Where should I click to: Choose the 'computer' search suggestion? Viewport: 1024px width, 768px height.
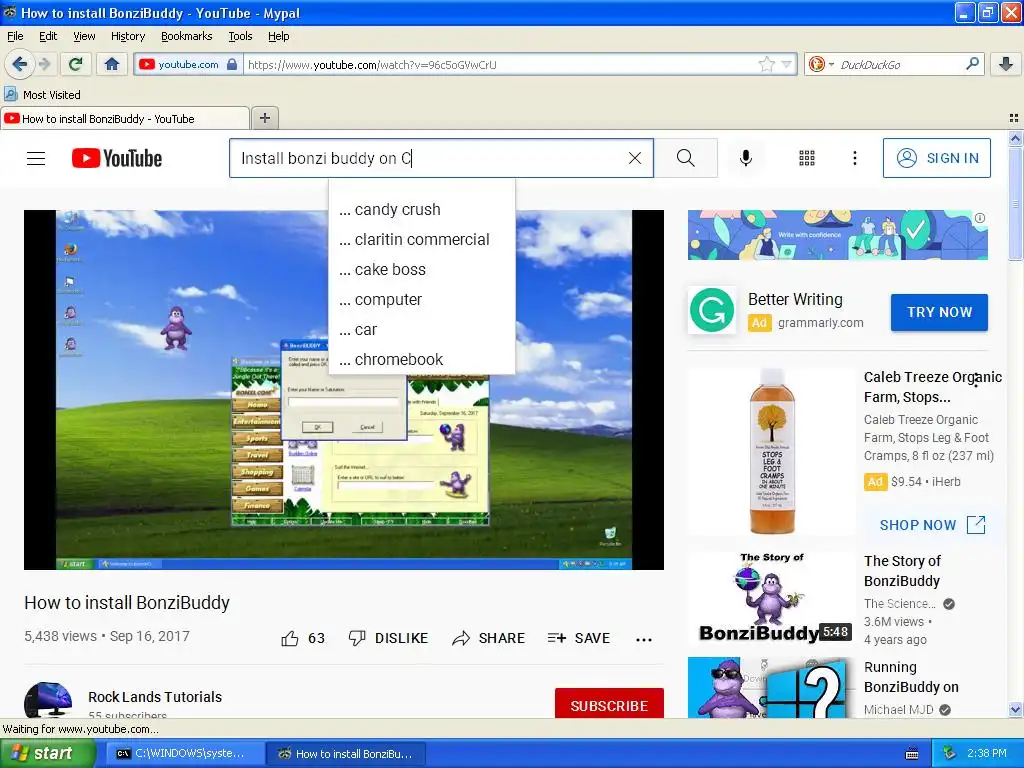(422, 300)
